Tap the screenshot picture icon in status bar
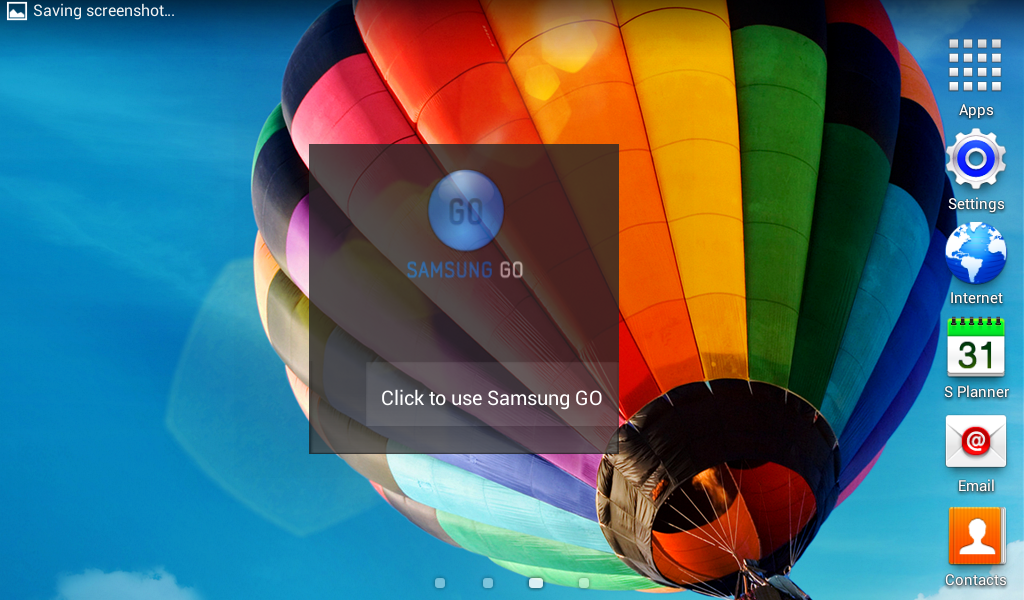This screenshot has width=1024, height=600. point(17,12)
